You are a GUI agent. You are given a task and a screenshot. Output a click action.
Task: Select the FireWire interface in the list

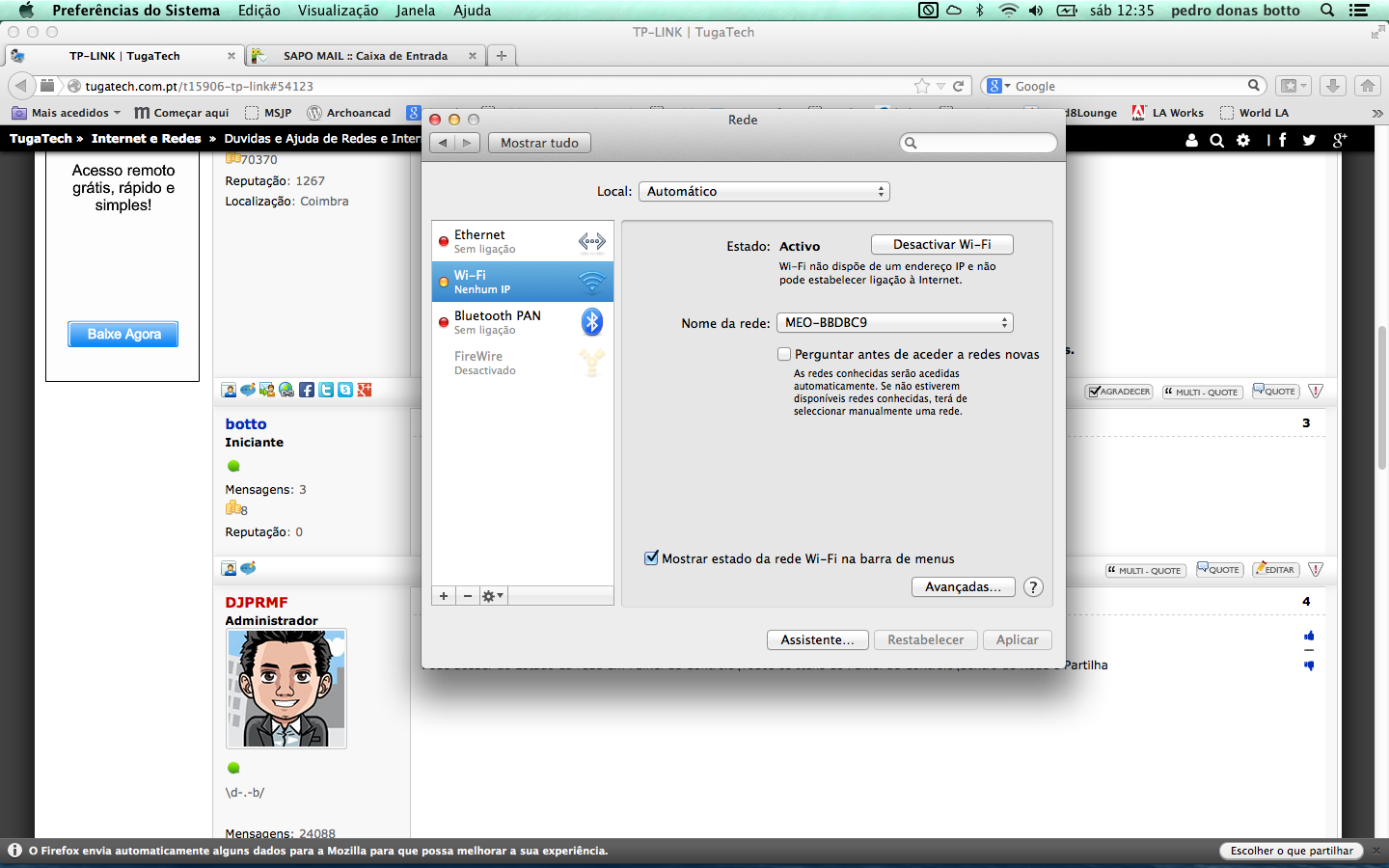coord(522,363)
